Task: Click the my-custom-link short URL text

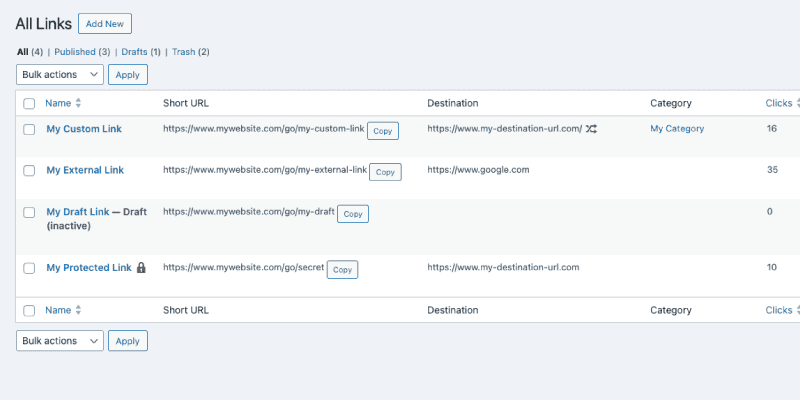Action: 264,129
